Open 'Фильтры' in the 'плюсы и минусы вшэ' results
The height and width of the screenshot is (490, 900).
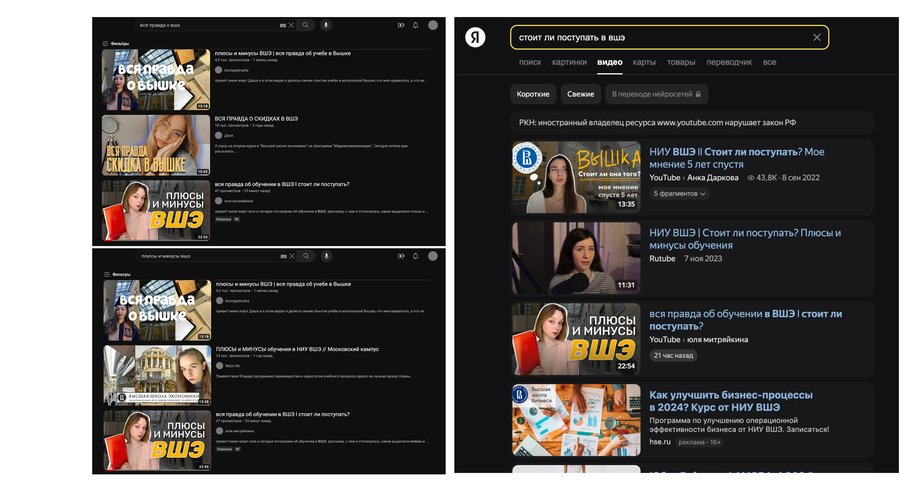pos(117,274)
